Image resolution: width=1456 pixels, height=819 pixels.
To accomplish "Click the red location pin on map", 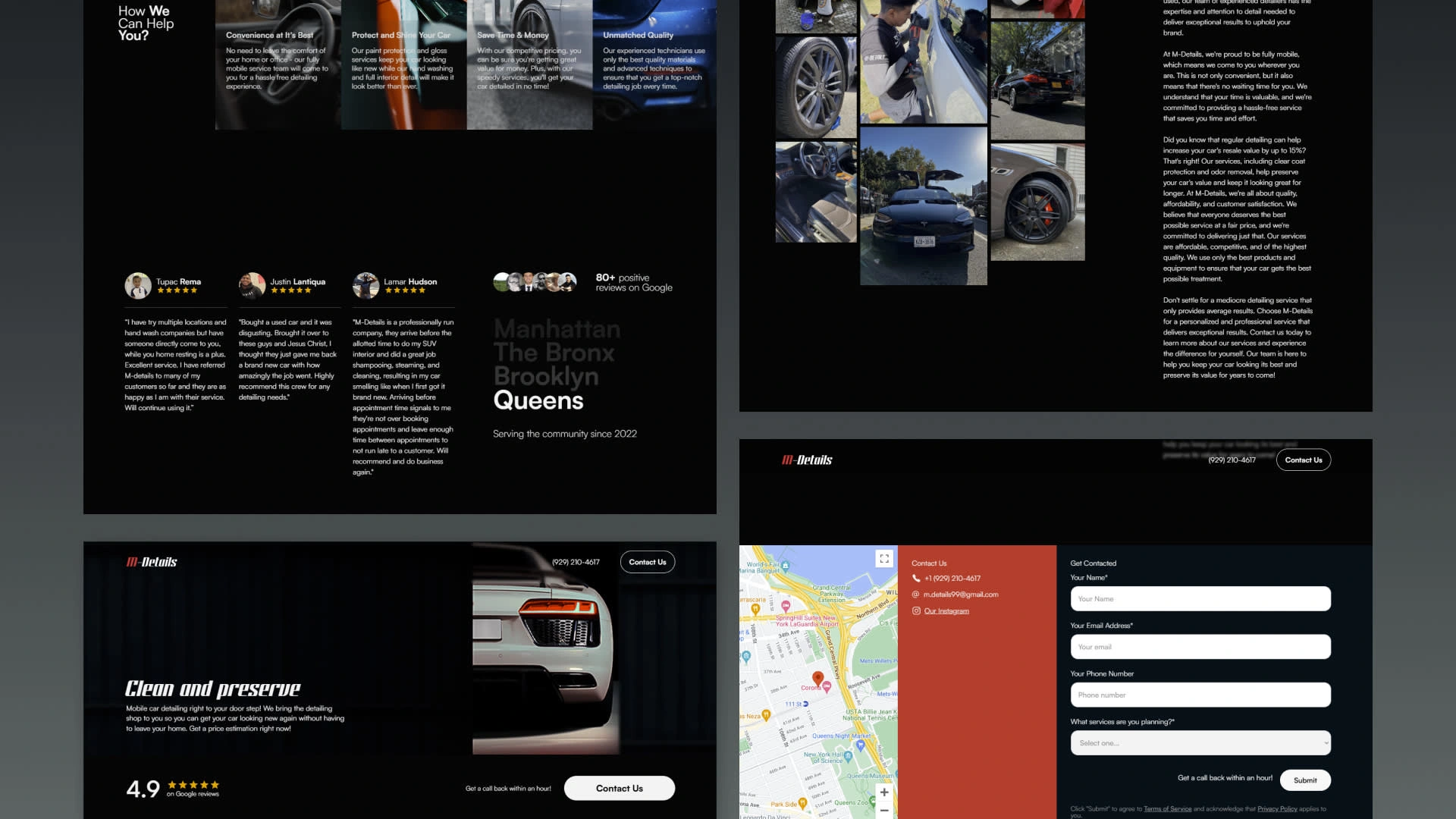I will pos(817,678).
